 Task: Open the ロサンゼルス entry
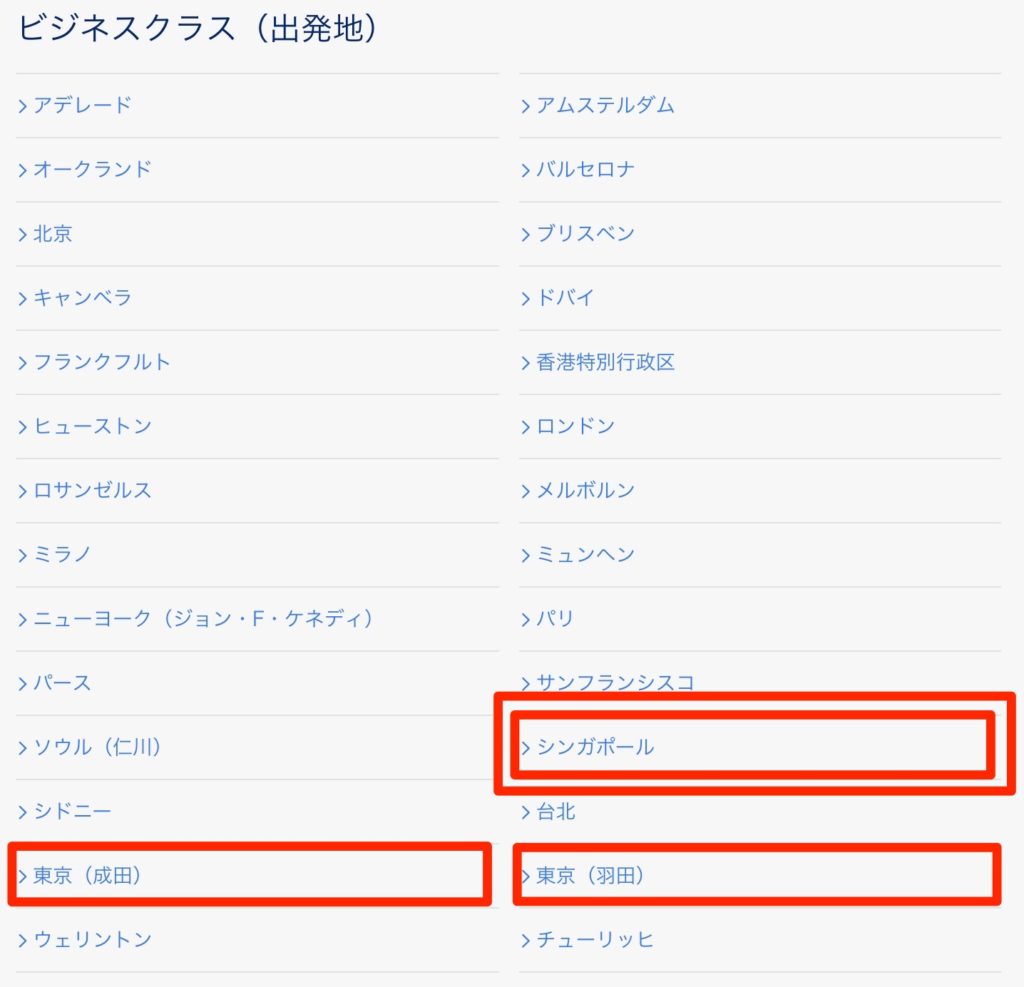point(92,491)
